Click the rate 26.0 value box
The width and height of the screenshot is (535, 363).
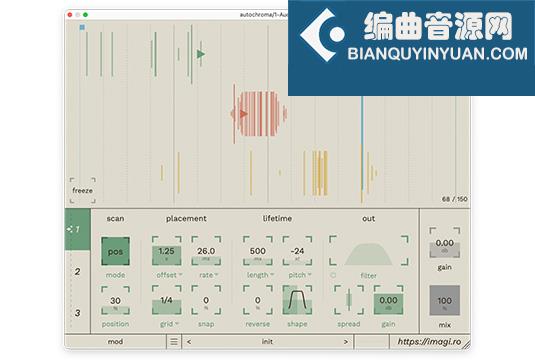(206, 251)
